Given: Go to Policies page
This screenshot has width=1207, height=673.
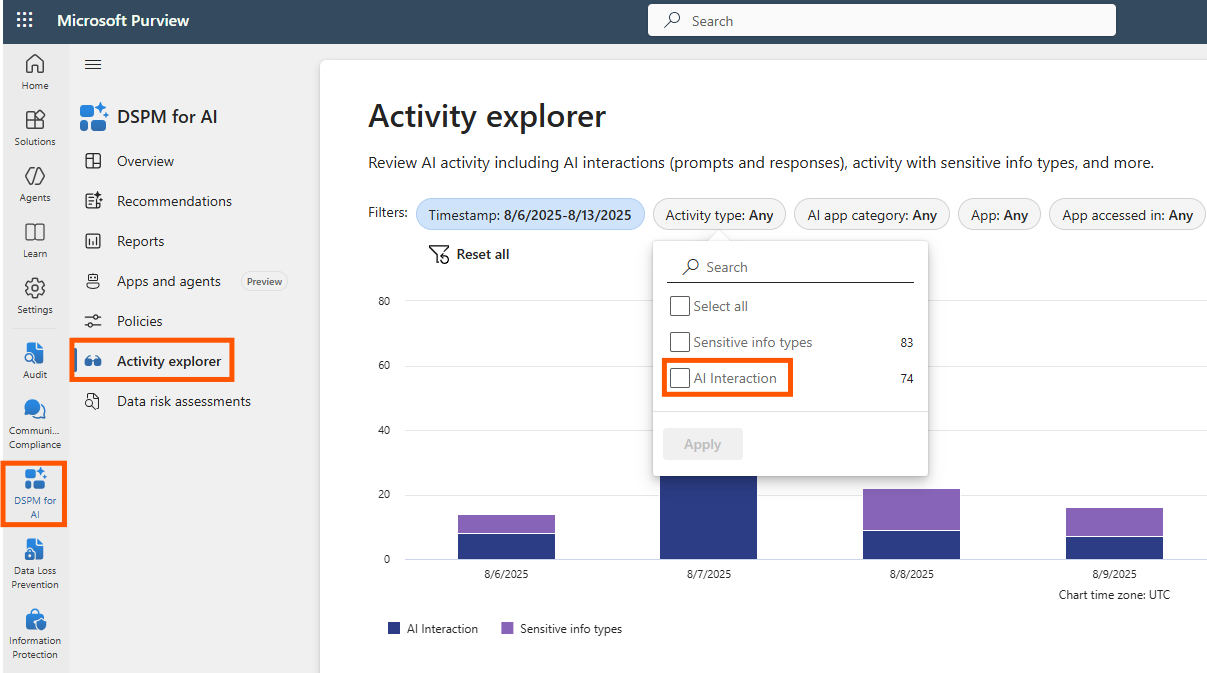Looking at the screenshot, I should (139, 321).
